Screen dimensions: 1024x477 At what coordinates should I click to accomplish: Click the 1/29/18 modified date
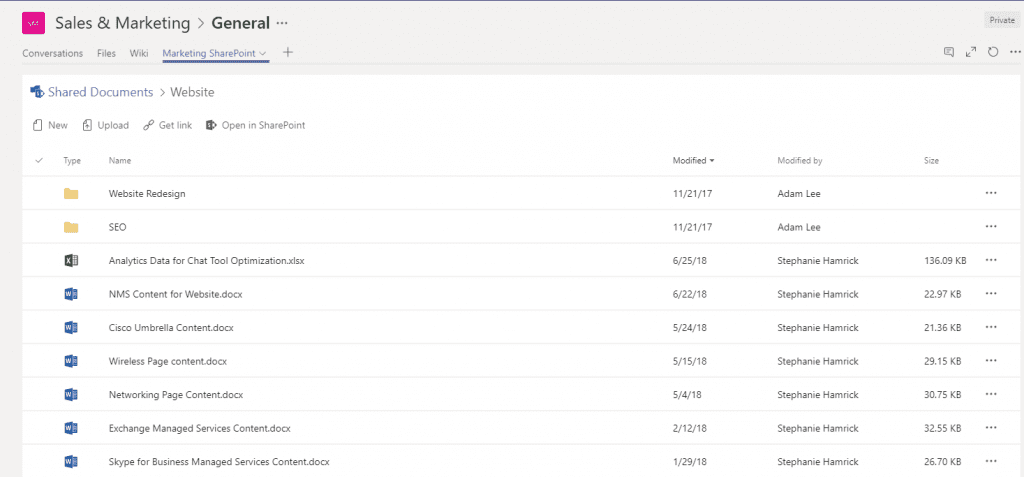(x=690, y=462)
